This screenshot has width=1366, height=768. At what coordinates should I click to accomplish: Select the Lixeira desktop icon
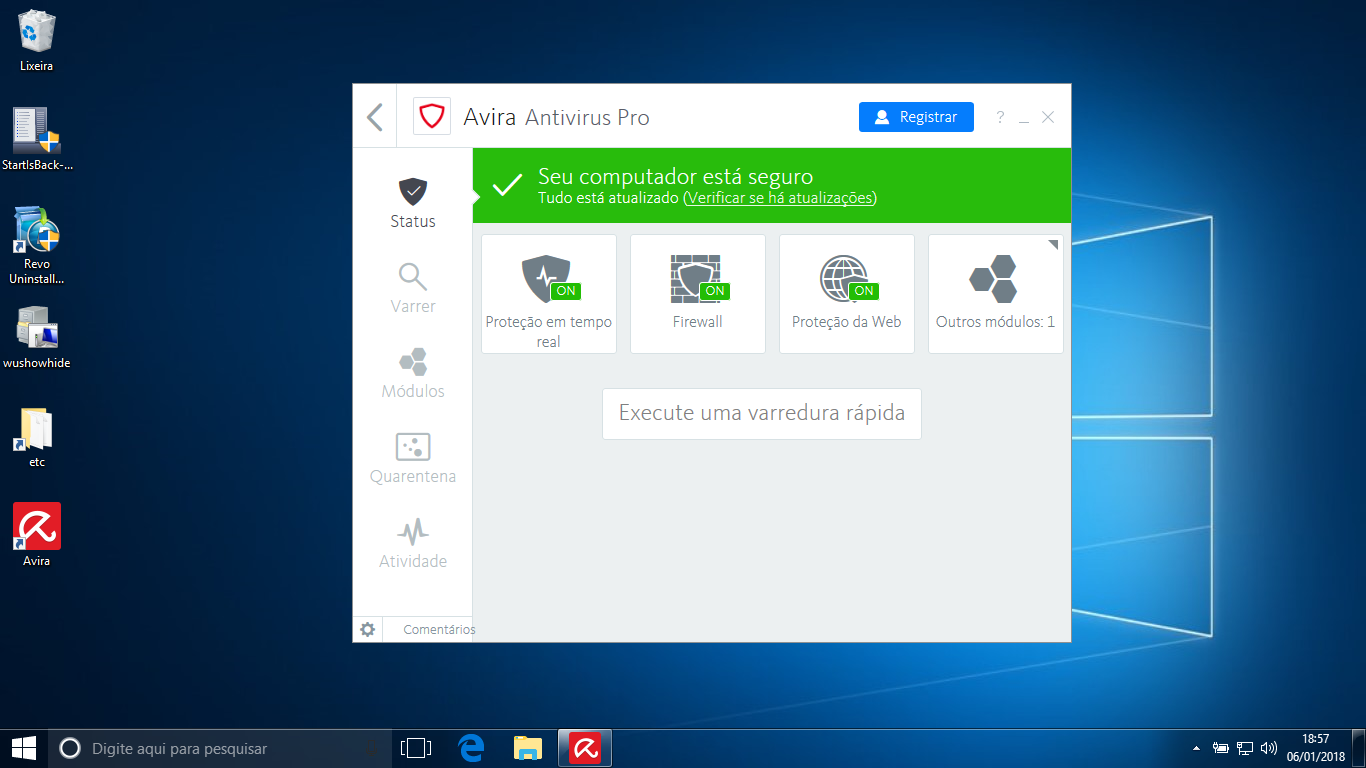(37, 41)
